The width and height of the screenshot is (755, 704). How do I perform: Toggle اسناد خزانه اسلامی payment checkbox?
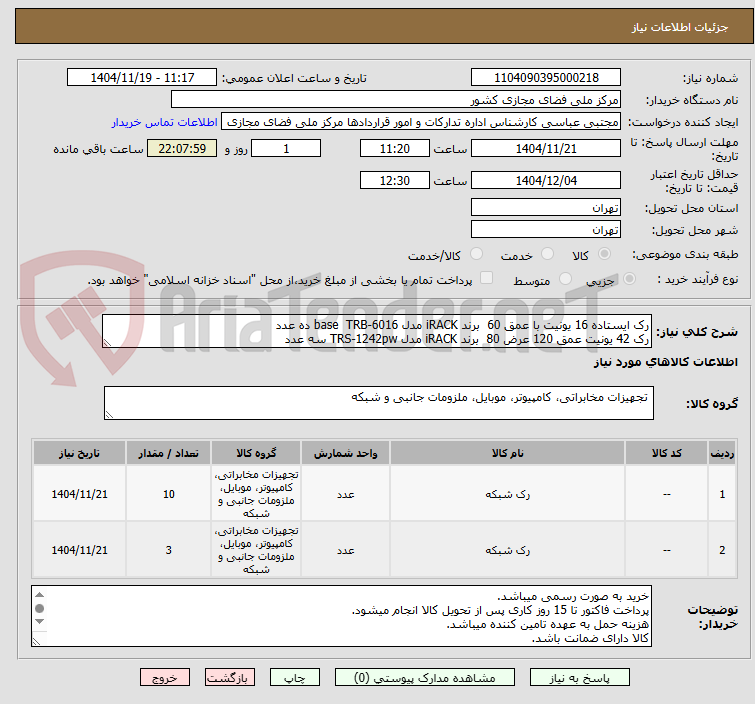click(487, 277)
